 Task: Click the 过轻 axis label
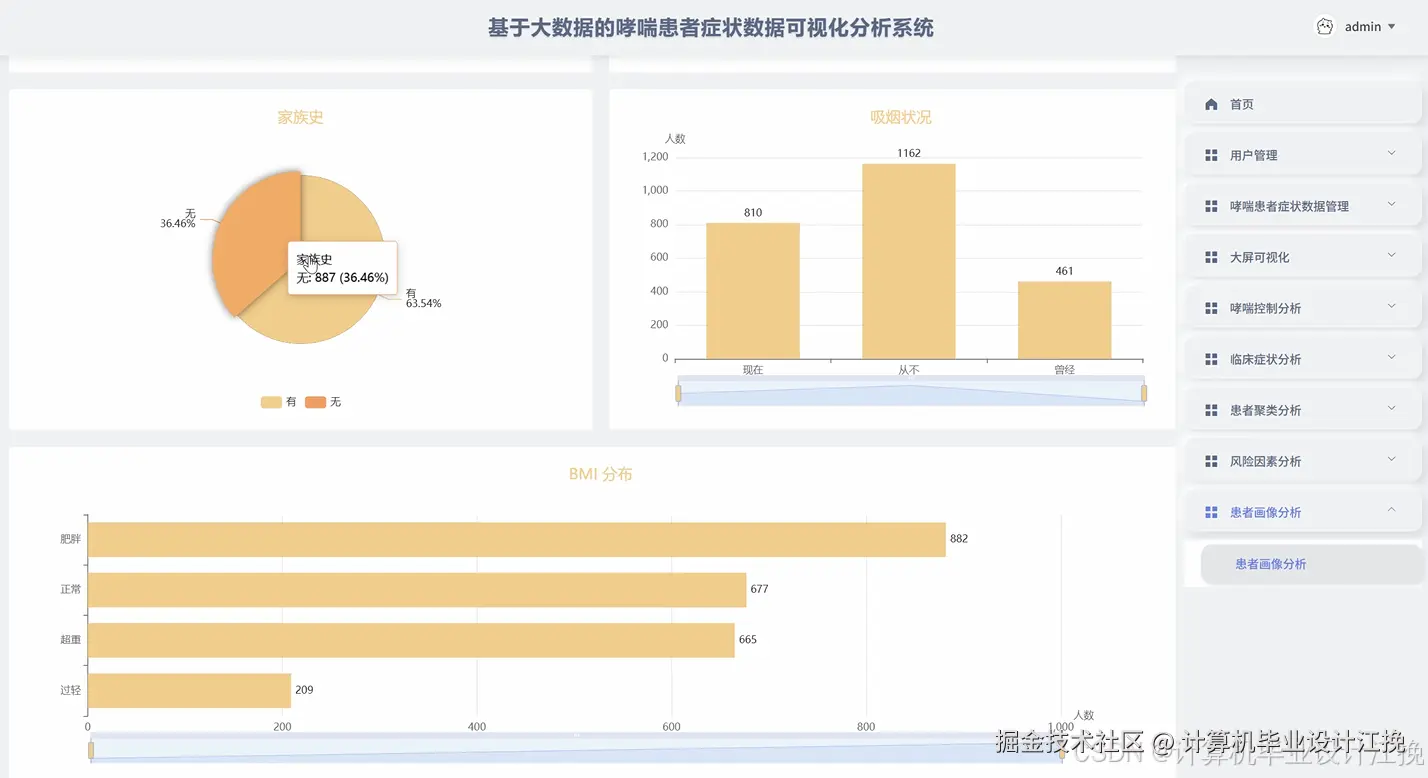(70, 690)
